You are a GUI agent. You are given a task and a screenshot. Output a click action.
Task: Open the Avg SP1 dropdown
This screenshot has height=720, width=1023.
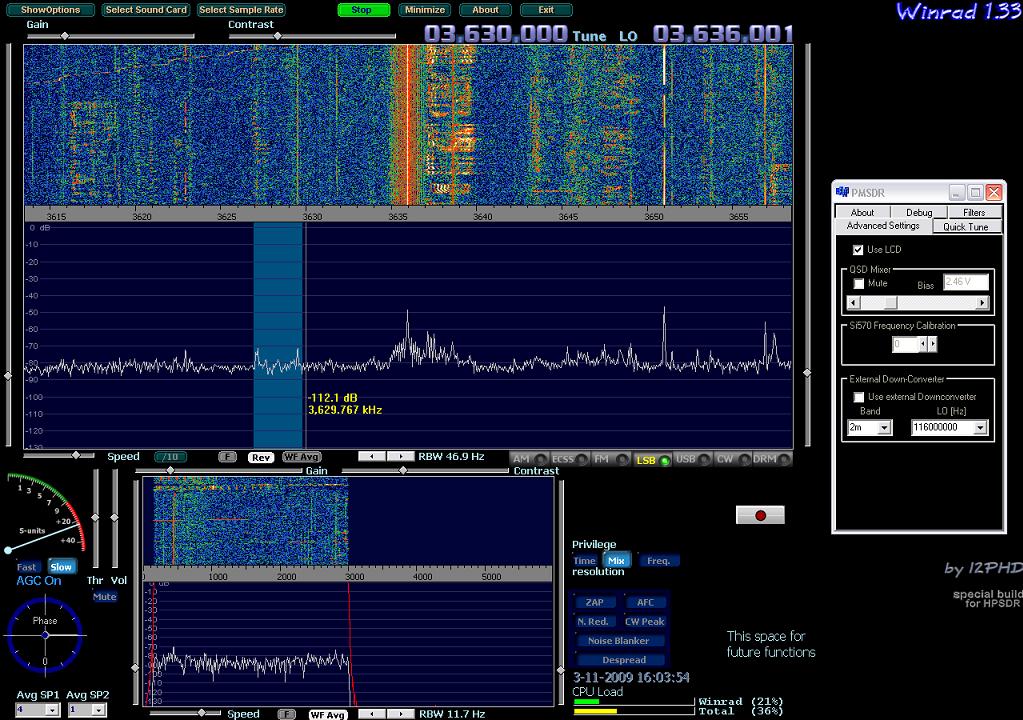[x=52, y=710]
